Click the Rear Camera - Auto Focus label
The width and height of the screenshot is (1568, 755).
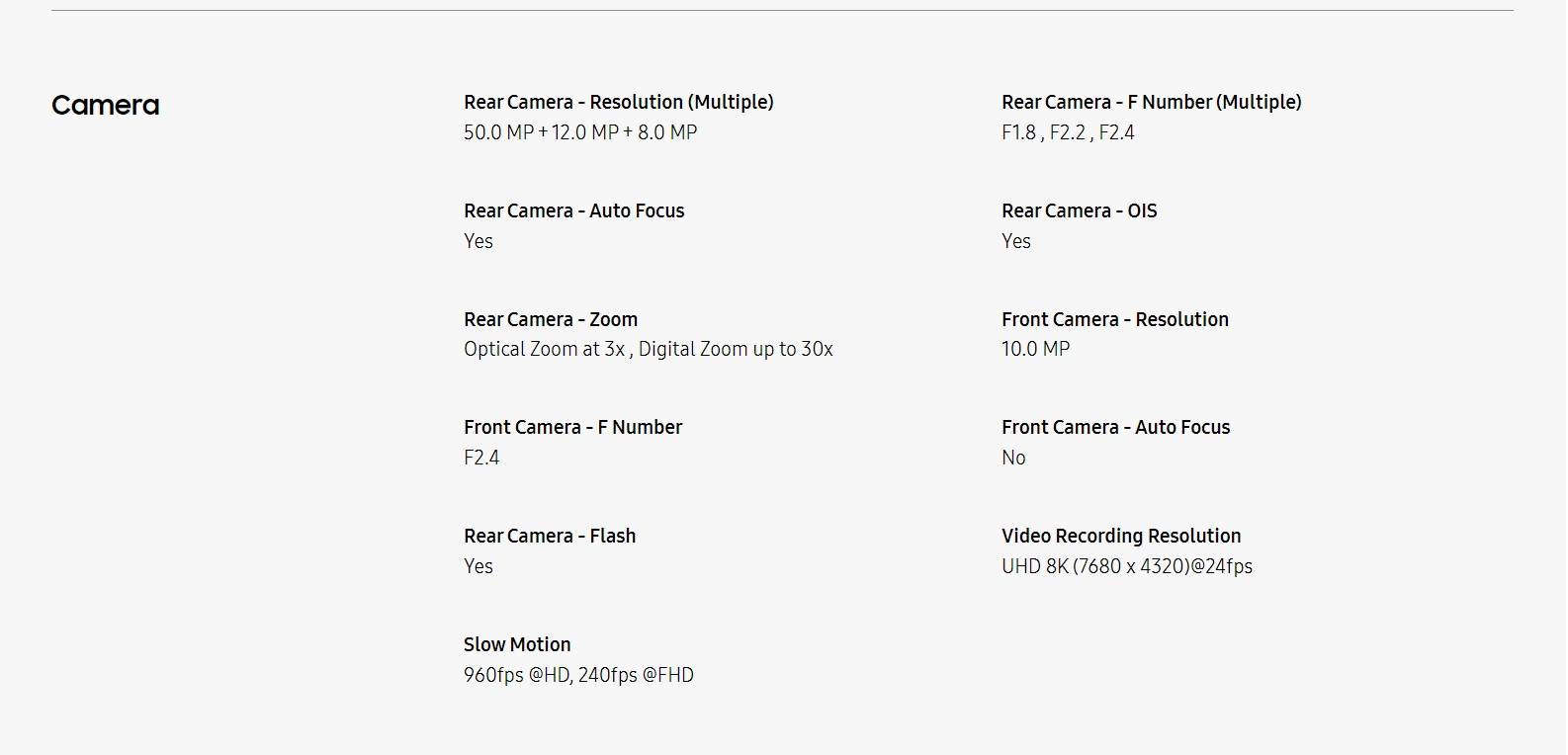coord(573,210)
